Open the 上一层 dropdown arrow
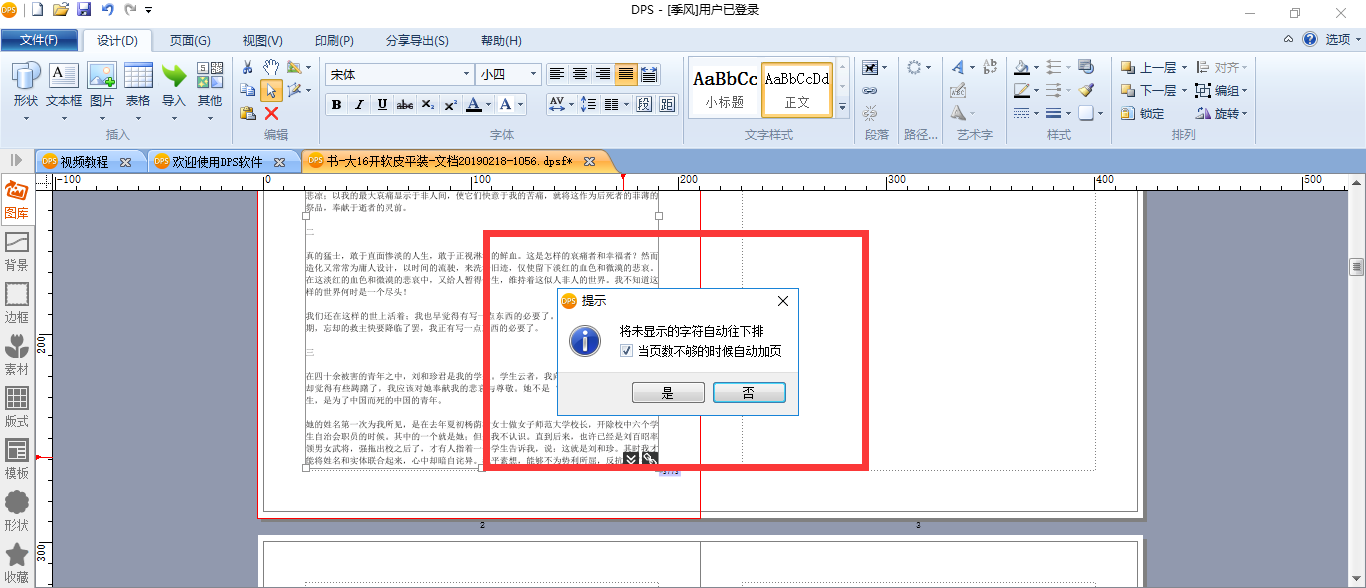Screen dimensions: 1366x588 1184,68
